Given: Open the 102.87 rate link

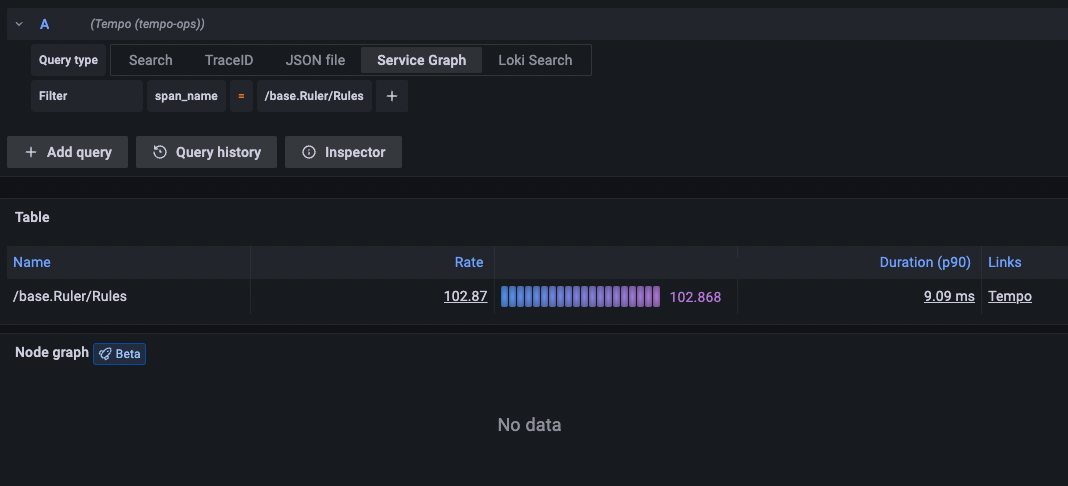Looking at the screenshot, I should (465, 296).
